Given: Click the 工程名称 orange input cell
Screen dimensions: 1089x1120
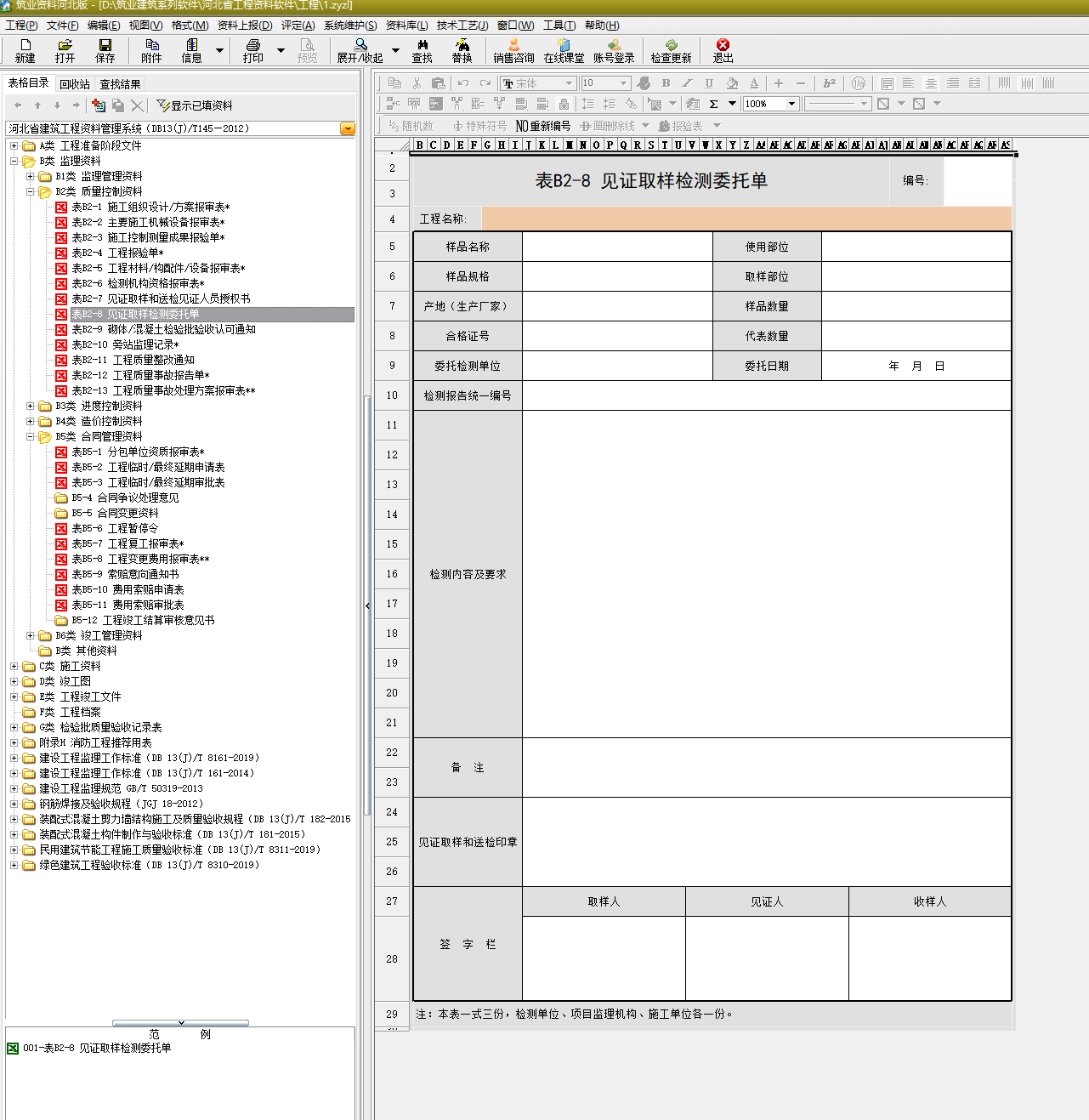Looking at the screenshot, I should [x=746, y=219].
